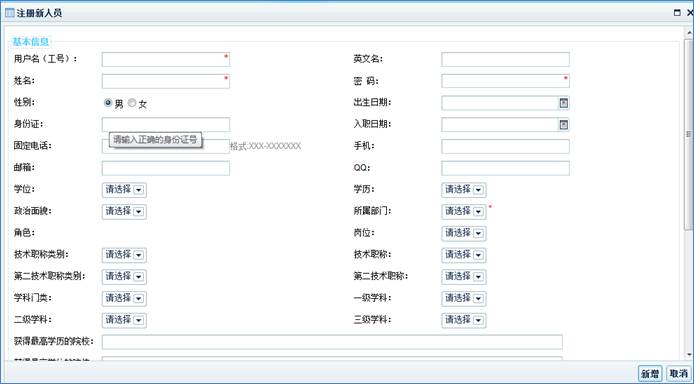This screenshot has width=694, height=384.
Task: Expand the 政治面貌 dropdown
Action: point(124,211)
